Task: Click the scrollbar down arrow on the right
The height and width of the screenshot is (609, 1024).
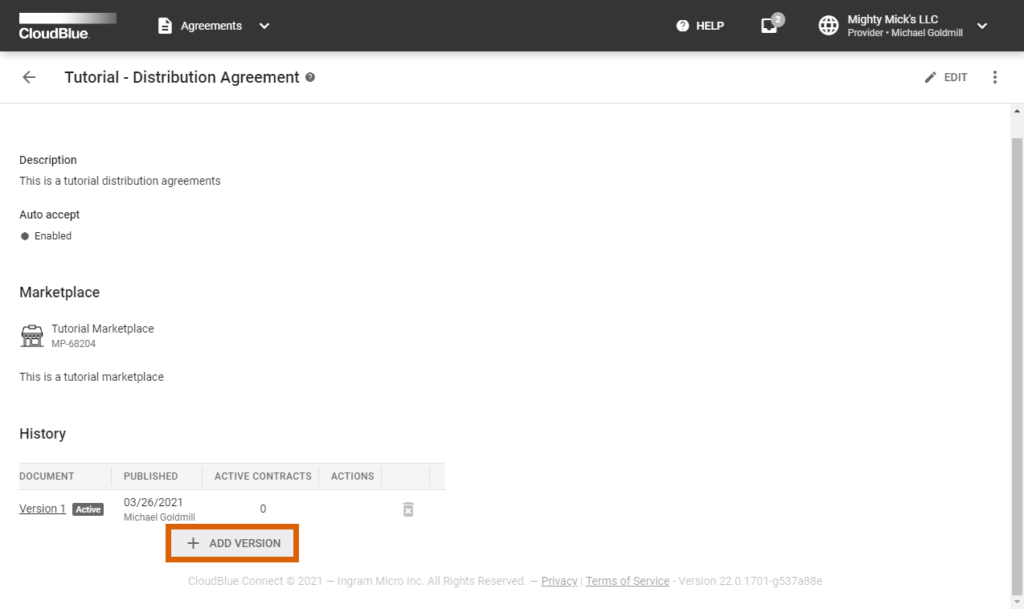Action: (x=1015, y=601)
